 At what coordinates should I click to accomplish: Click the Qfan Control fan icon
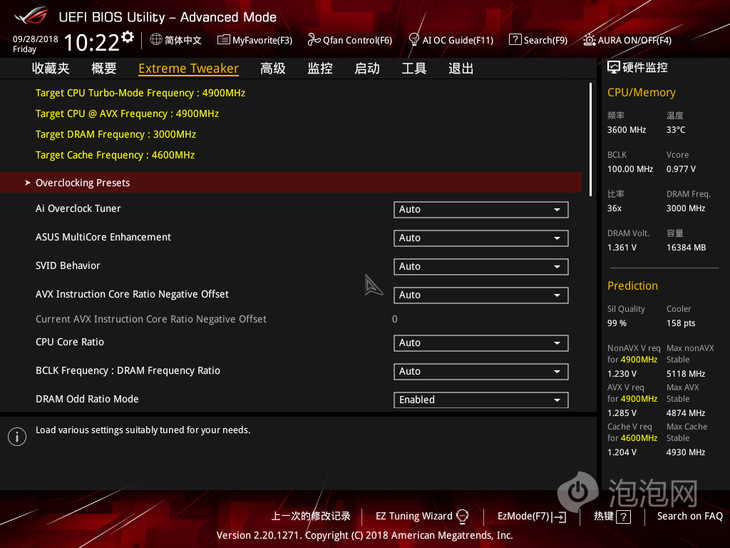(x=314, y=40)
